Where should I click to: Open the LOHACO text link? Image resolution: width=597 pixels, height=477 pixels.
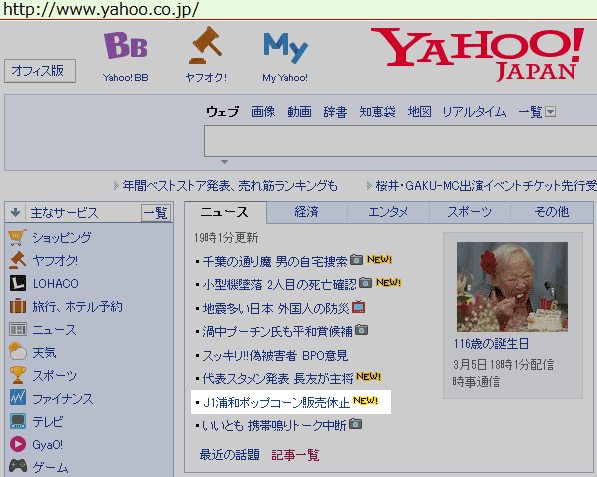[x=56, y=284]
